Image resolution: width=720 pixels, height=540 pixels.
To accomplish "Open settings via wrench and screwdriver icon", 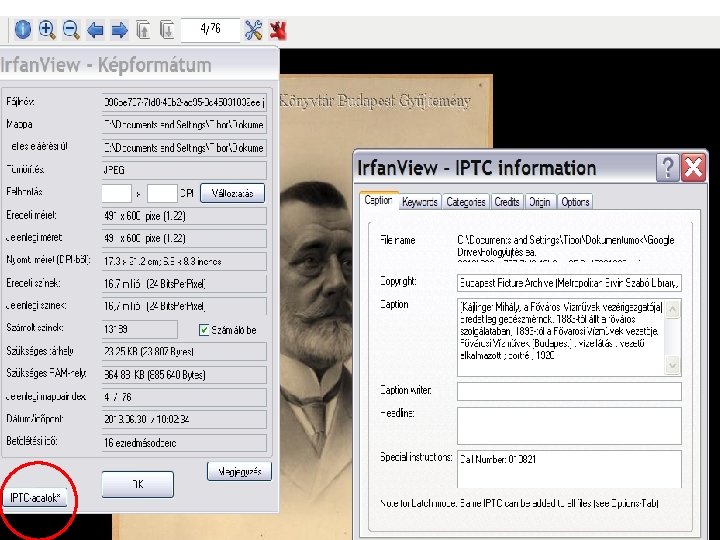I will (x=253, y=30).
